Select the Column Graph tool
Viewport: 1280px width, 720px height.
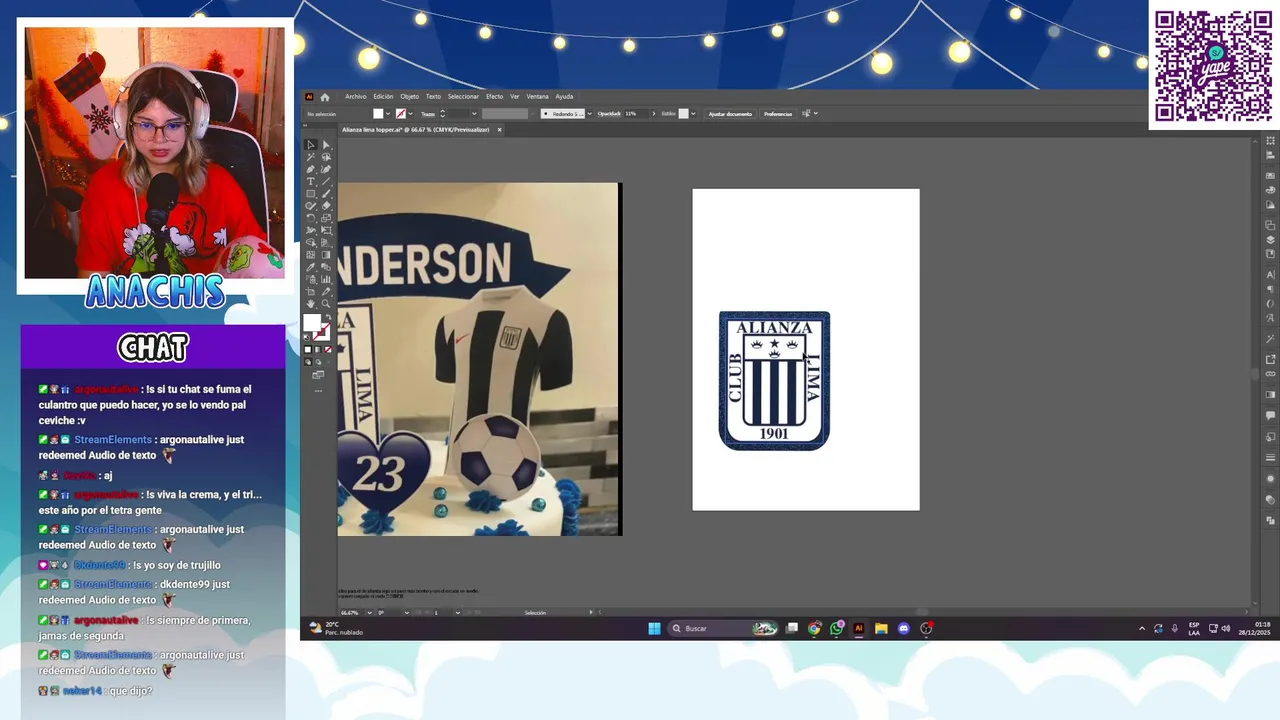click(x=326, y=279)
